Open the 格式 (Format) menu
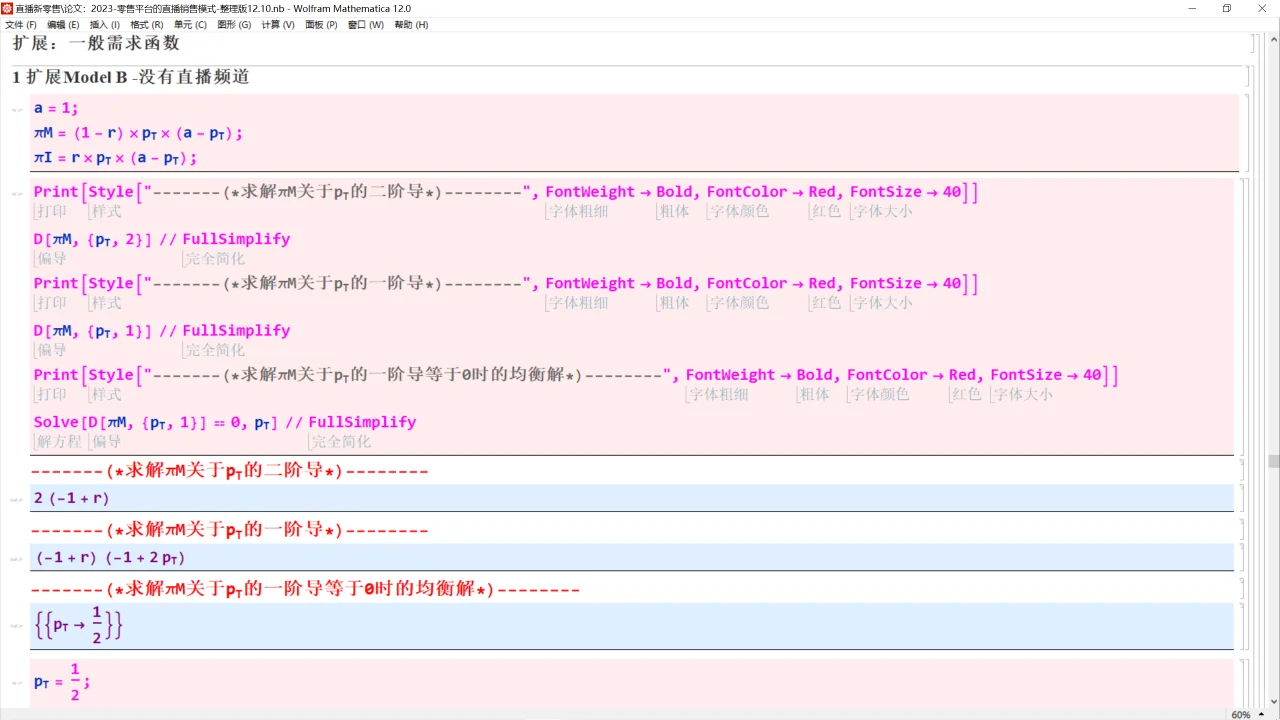The height and width of the screenshot is (720, 1280). 146,24
